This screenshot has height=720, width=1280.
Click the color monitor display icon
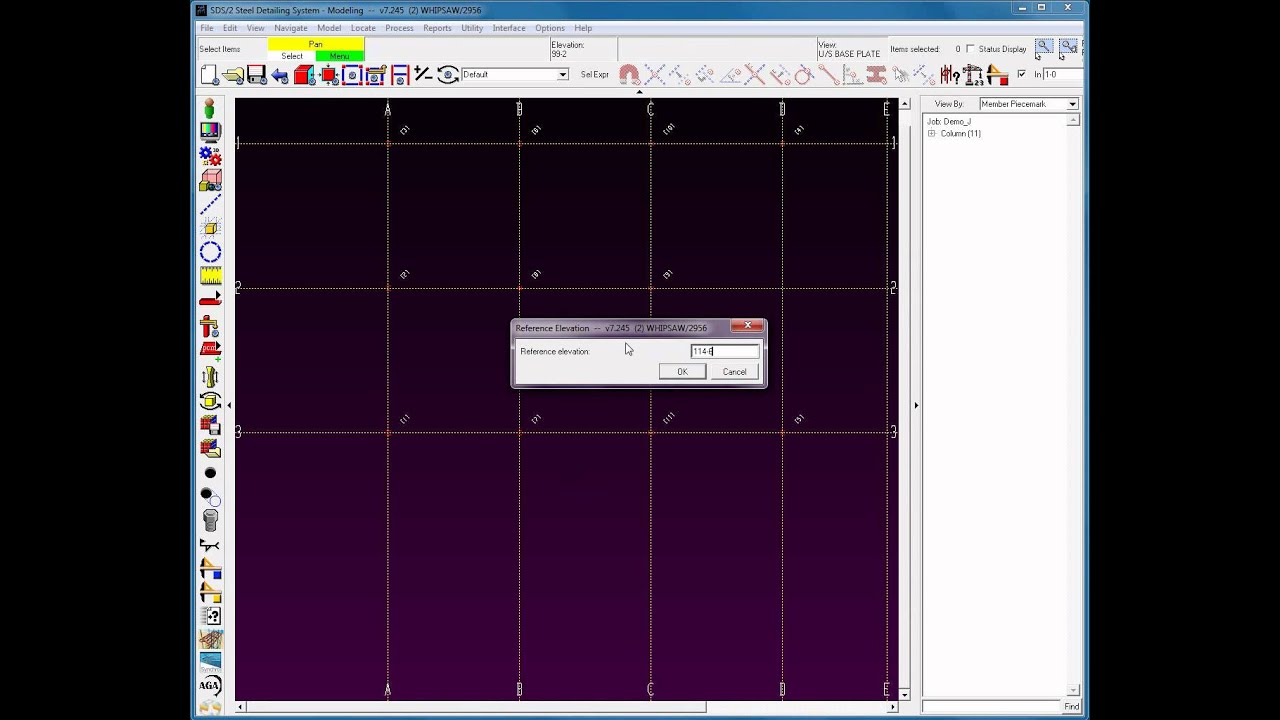[x=210, y=131]
